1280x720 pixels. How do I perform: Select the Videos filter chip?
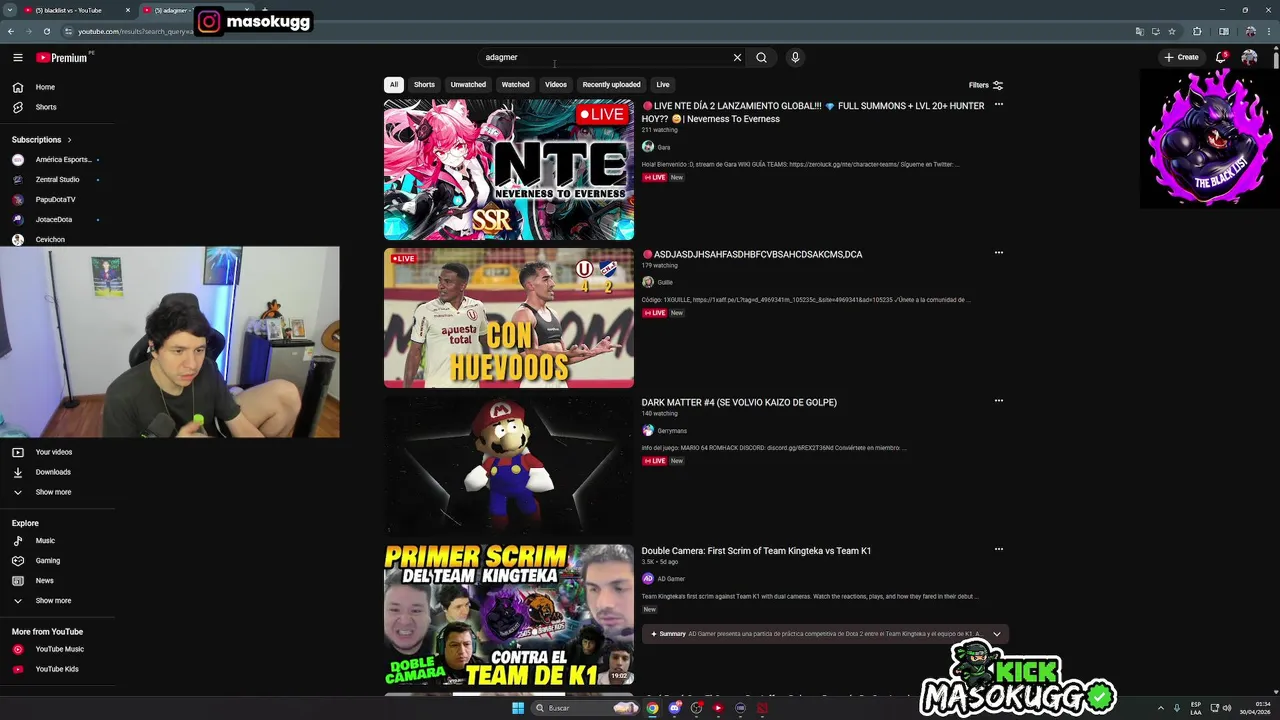[x=556, y=85]
